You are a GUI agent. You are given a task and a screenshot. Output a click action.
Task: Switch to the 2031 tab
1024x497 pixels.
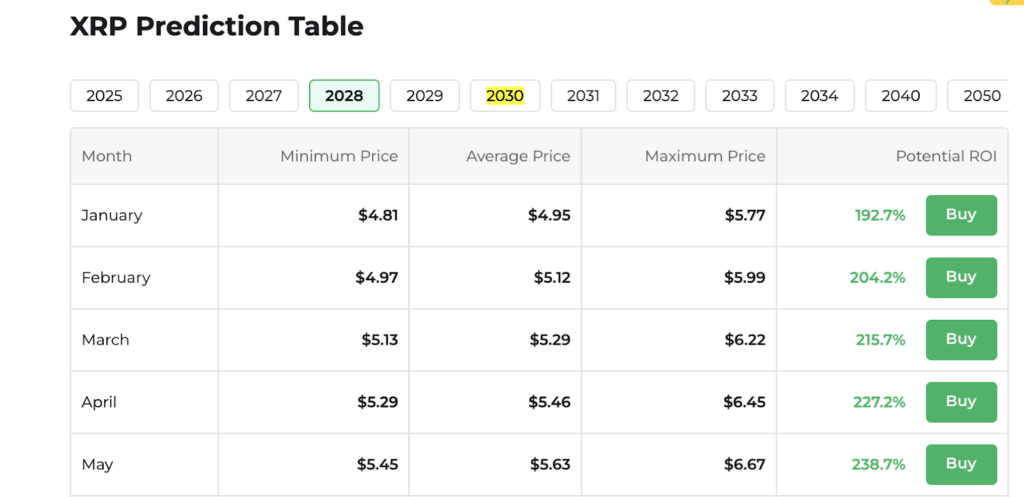pos(583,96)
